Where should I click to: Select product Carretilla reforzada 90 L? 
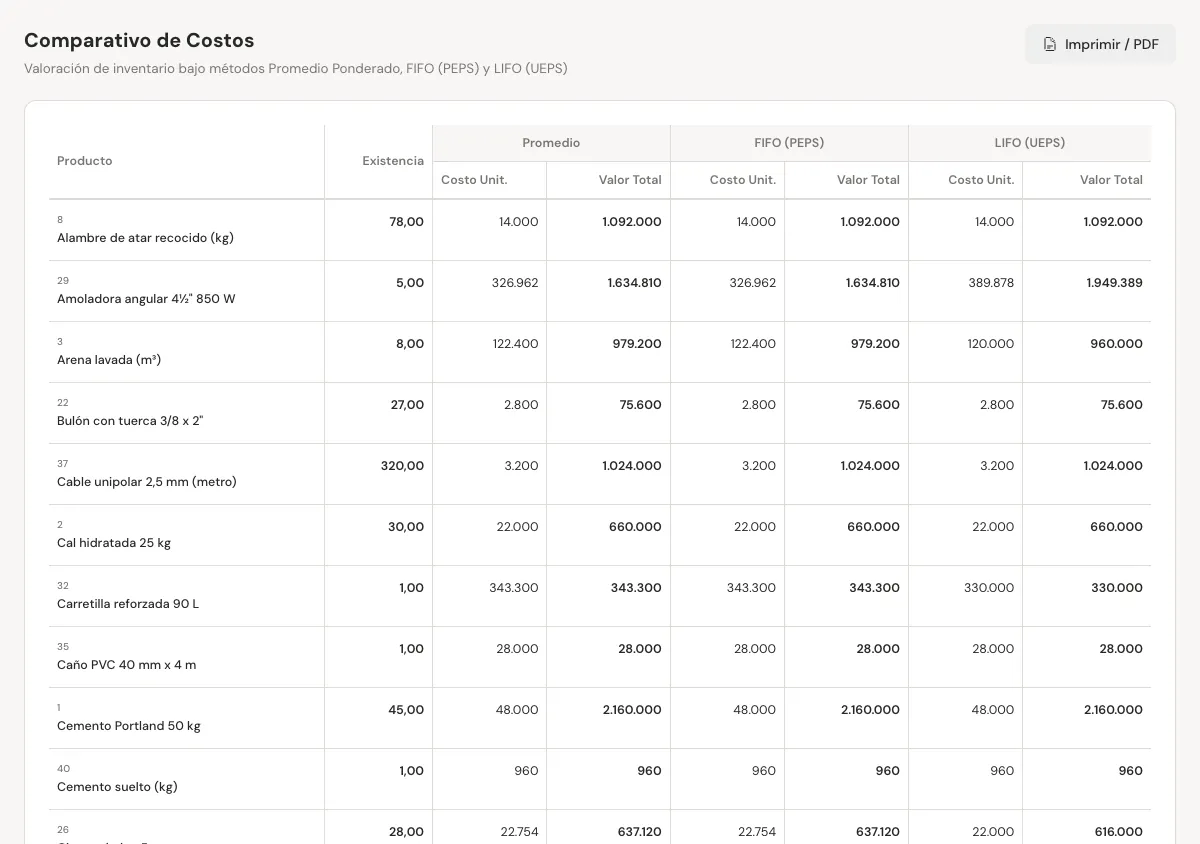pyautogui.click(x=128, y=604)
